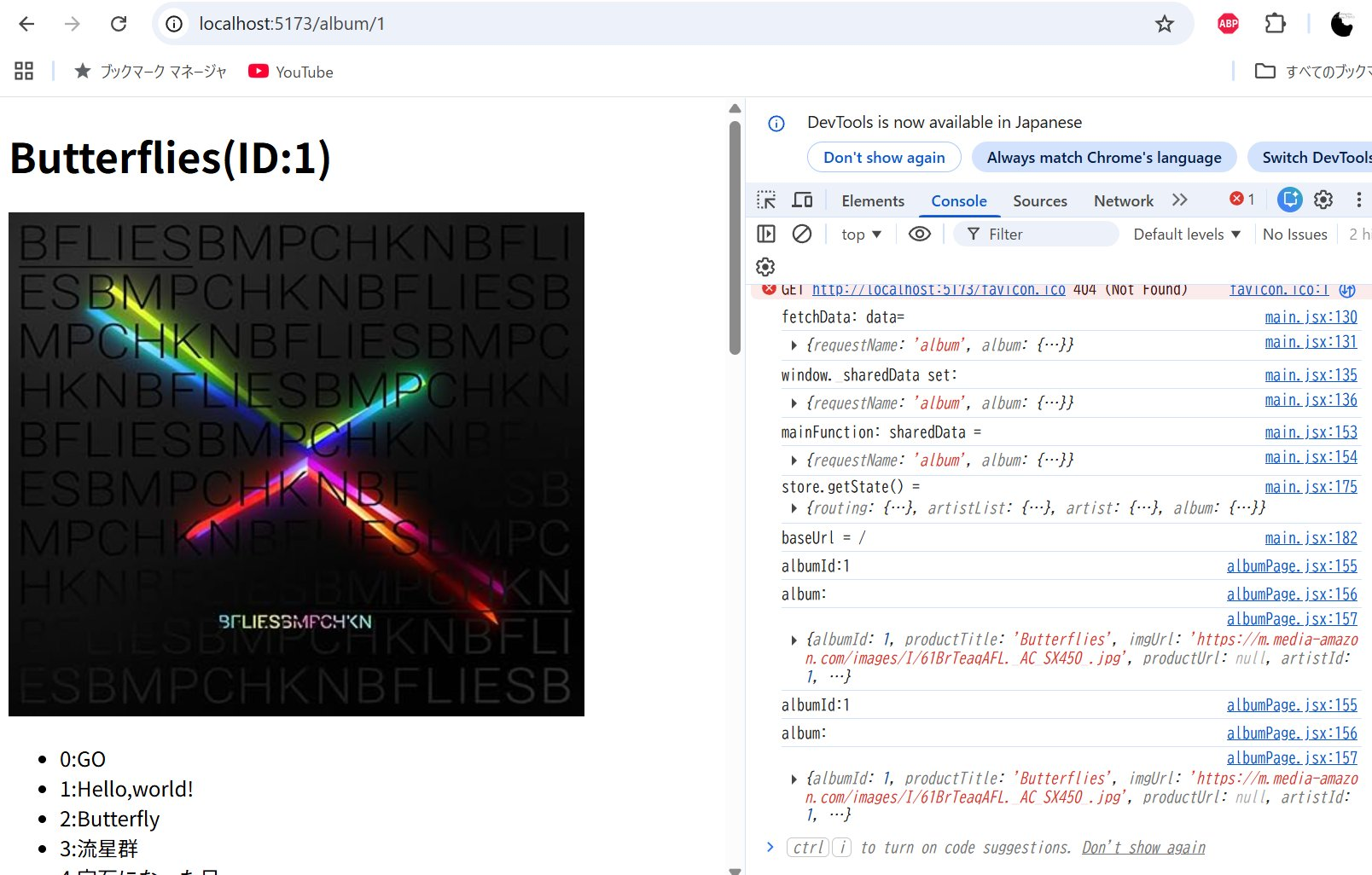Screen dimensions: 1372x875
Task: Toggle the console sidebar panel
Action: (766, 234)
